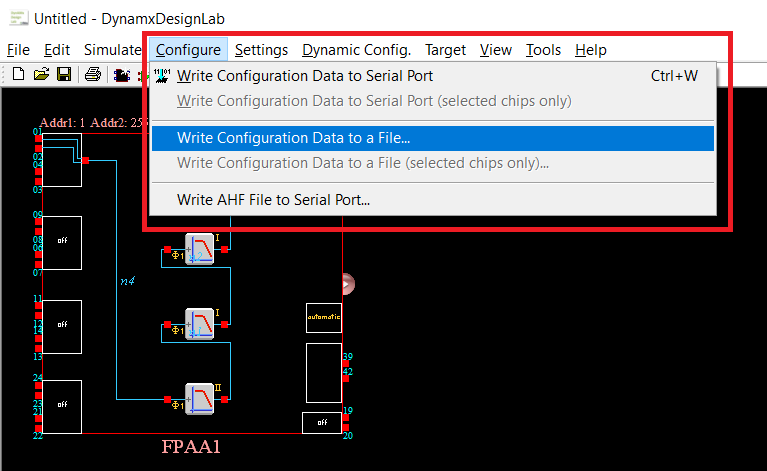Screen dimensions: 767x471
Task: Select the bottom filter module marked II
Action: point(200,398)
